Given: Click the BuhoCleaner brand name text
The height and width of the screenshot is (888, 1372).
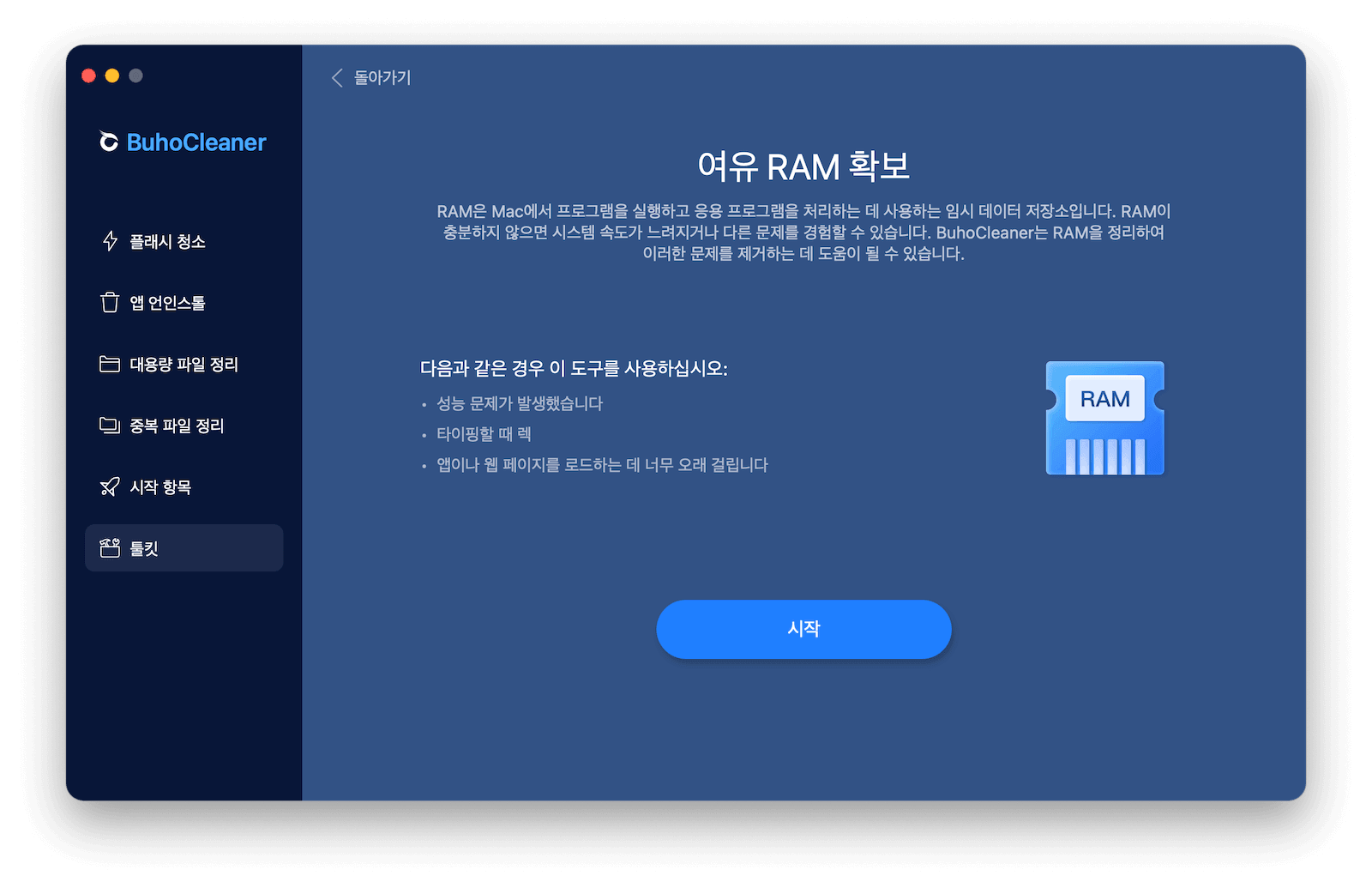Looking at the screenshot, I should (x=196, y=142).
